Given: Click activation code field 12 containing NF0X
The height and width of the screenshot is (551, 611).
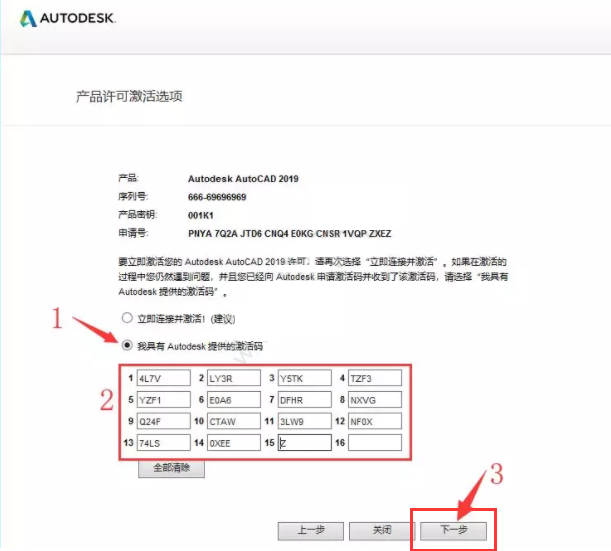Looking at the screenshot, I should (375, 421).
